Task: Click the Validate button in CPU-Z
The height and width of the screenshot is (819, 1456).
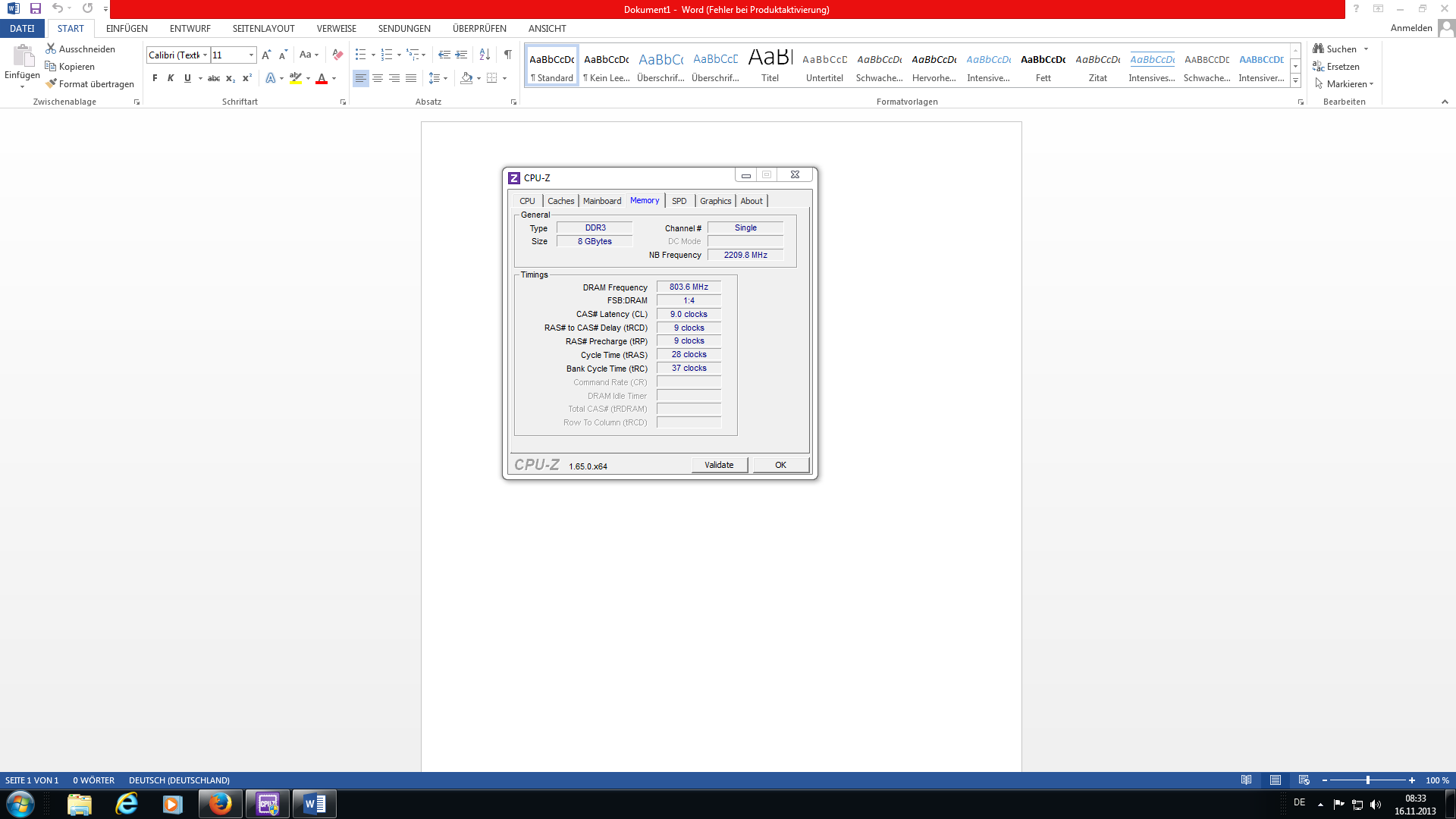Action: 719,465
